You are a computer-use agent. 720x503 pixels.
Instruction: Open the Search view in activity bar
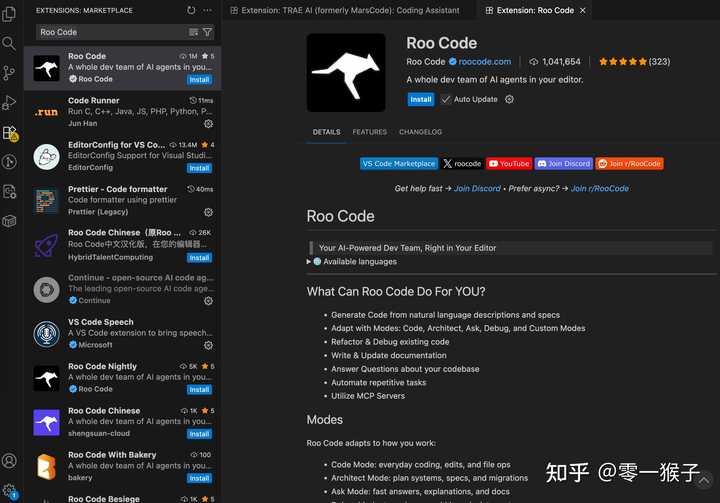(x=9, y=44)
